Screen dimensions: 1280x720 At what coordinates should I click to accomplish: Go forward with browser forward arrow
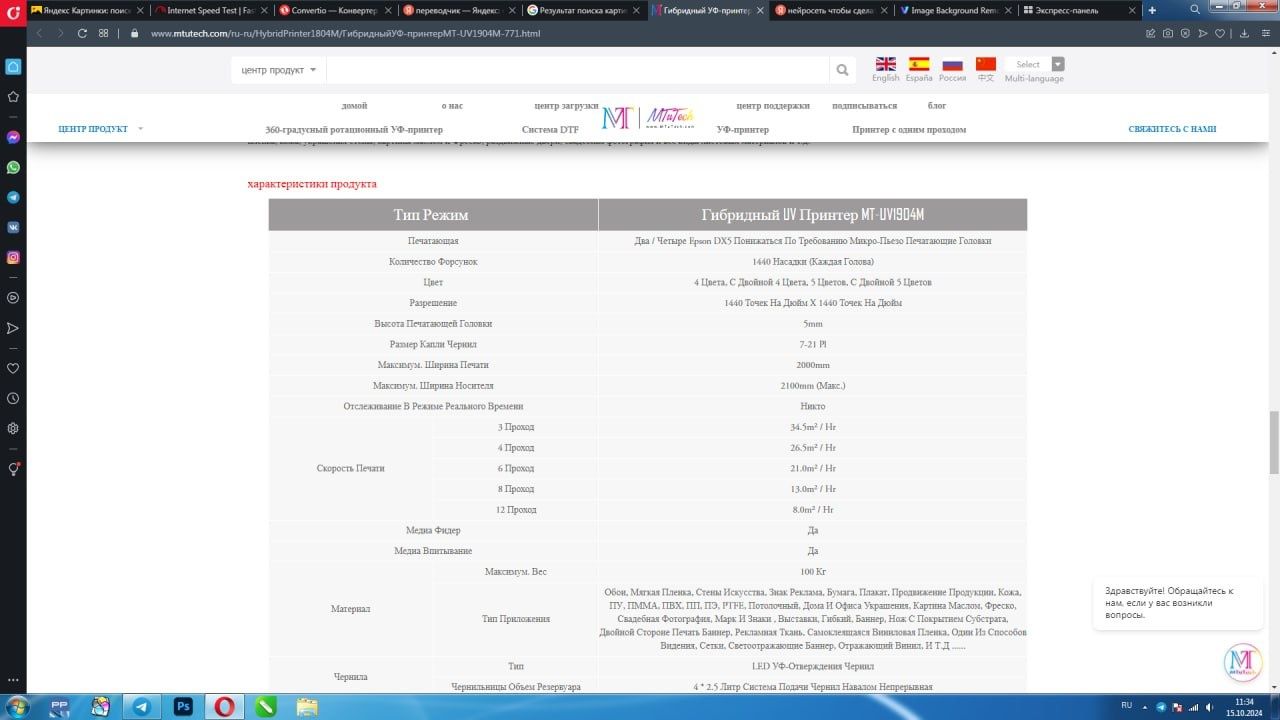(60, 33)
